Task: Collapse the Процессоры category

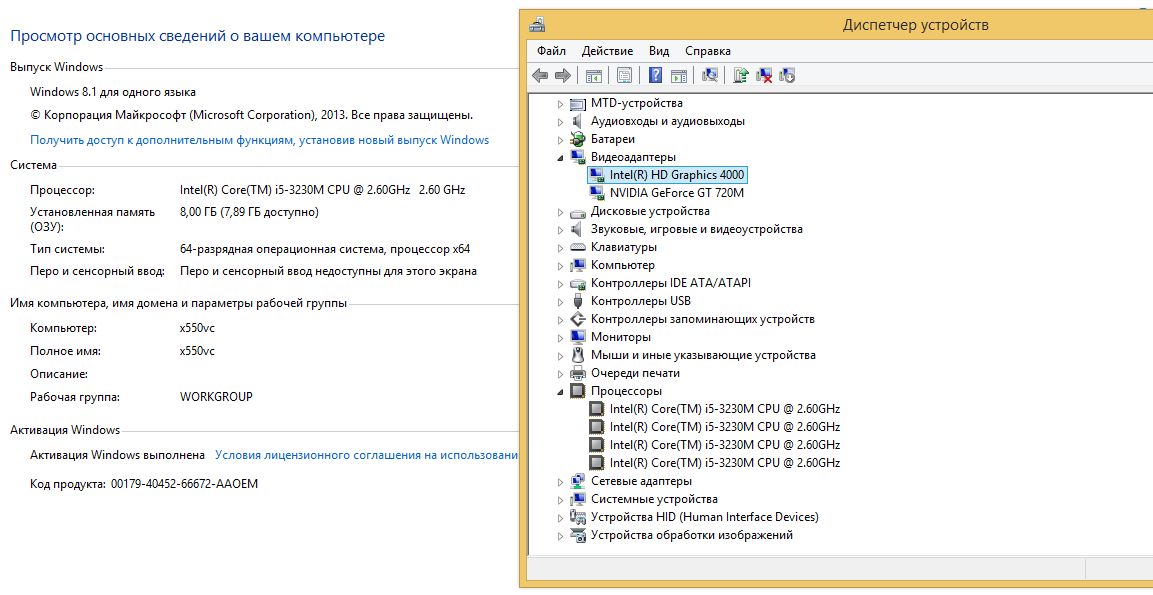Action: pos(561,392)
